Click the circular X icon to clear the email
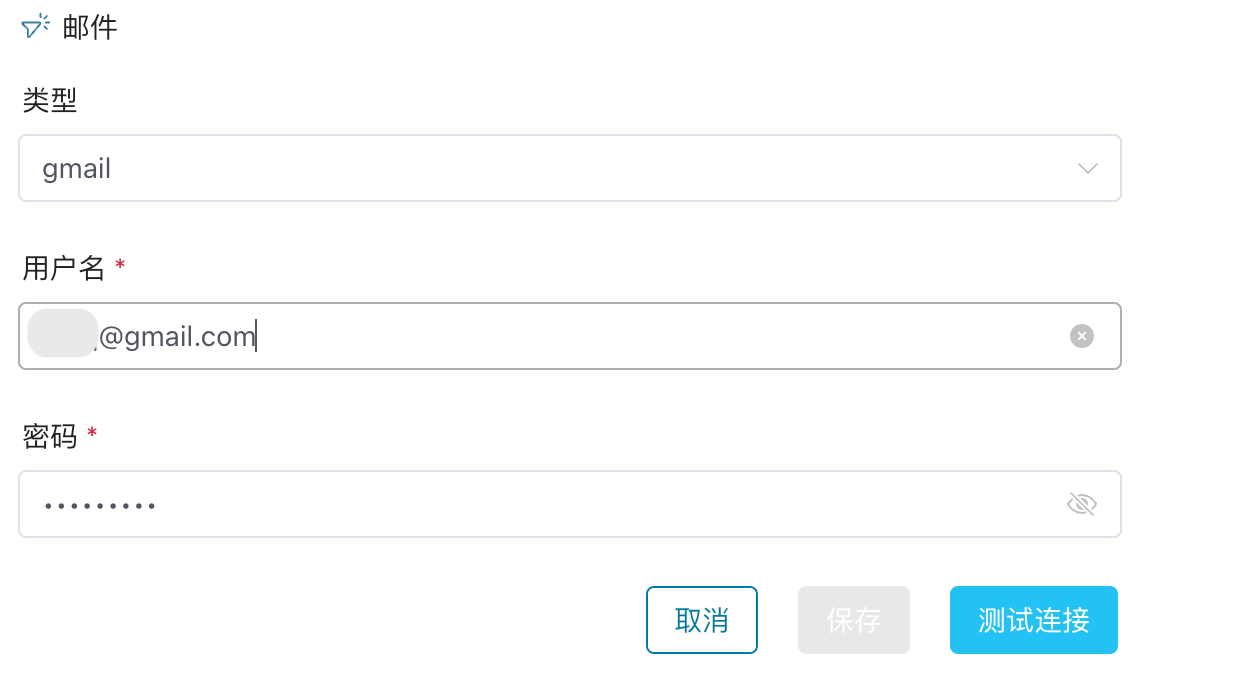This screenshot has height=674, width=1234. pyautogui.click(x=1082, y=336)
